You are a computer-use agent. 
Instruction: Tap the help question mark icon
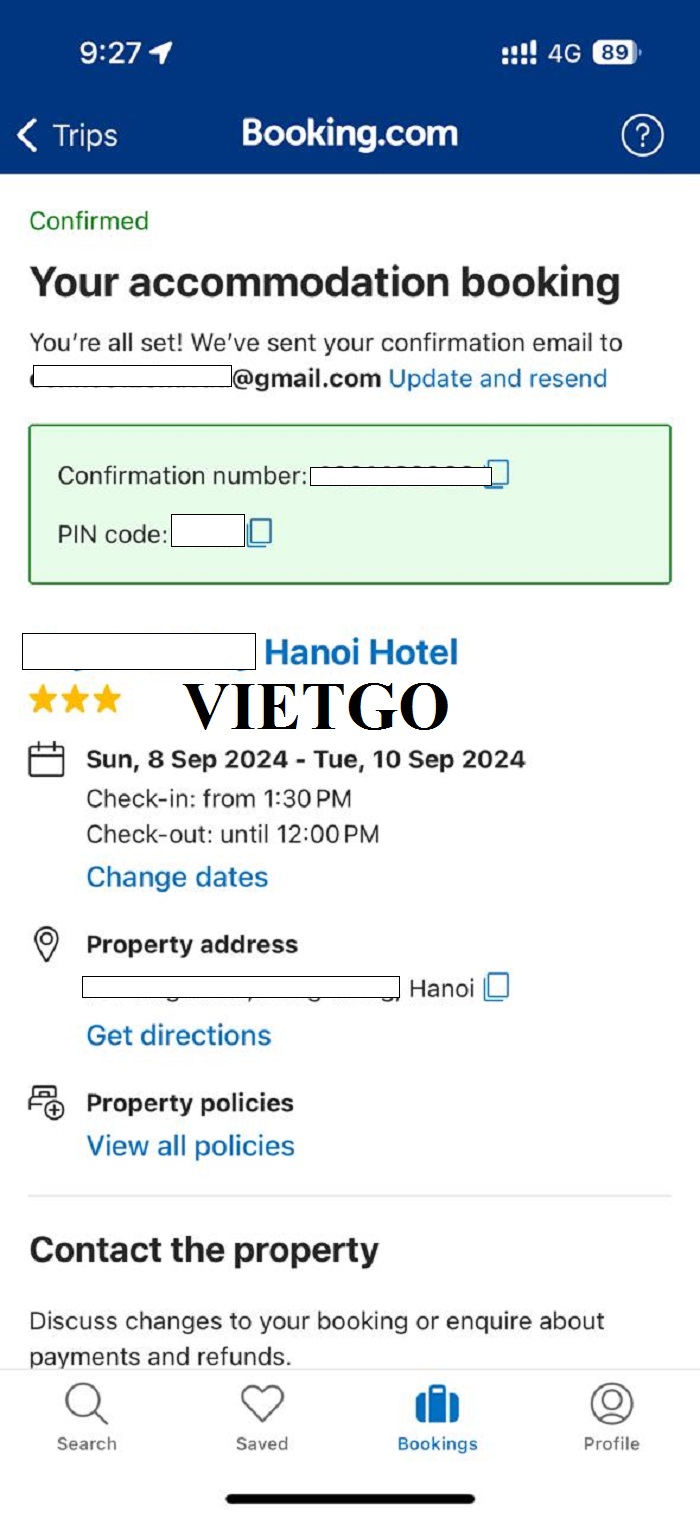tap(642, 135)
